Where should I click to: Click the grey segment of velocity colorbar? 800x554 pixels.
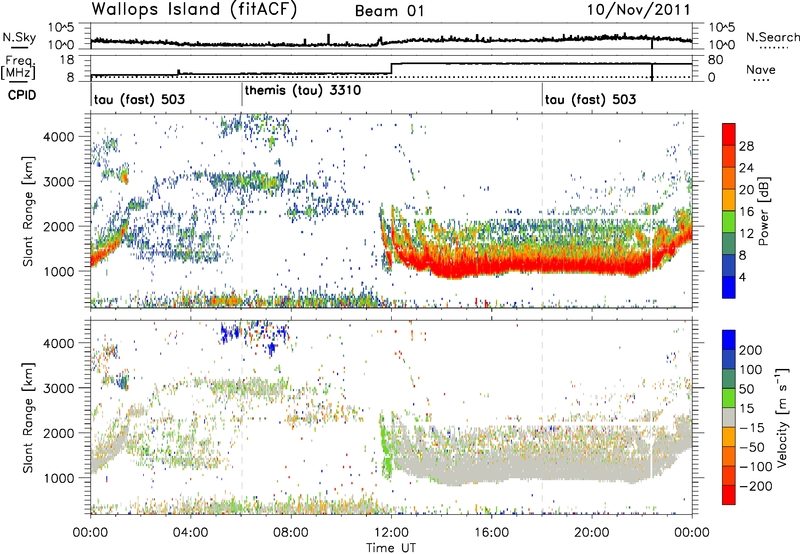[729, 418]
